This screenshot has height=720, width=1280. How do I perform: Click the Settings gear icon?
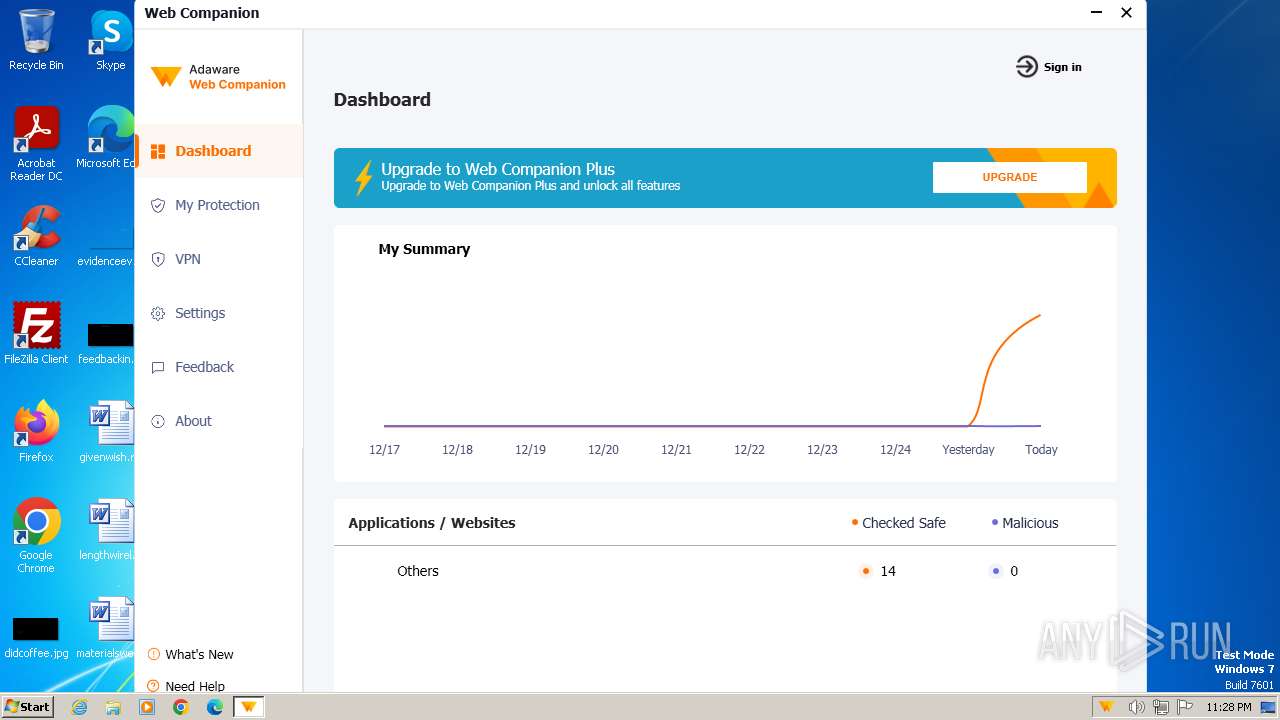pyautogui.click(x=158, y=313)
